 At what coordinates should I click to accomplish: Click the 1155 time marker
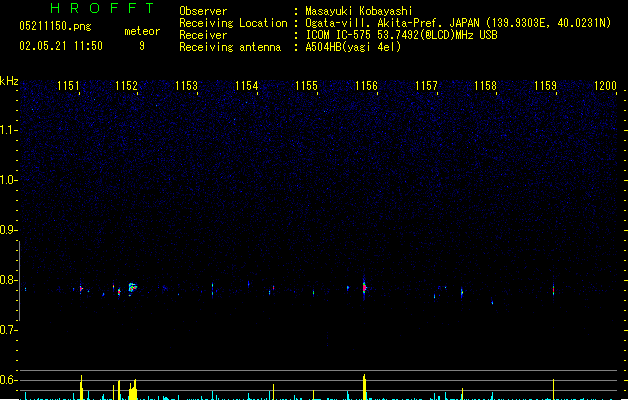coord(306,86)
